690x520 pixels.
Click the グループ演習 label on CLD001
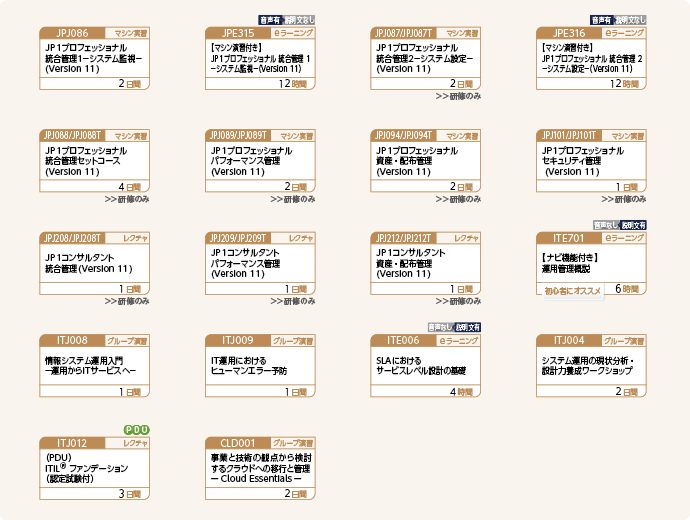[x=293, y=443]
